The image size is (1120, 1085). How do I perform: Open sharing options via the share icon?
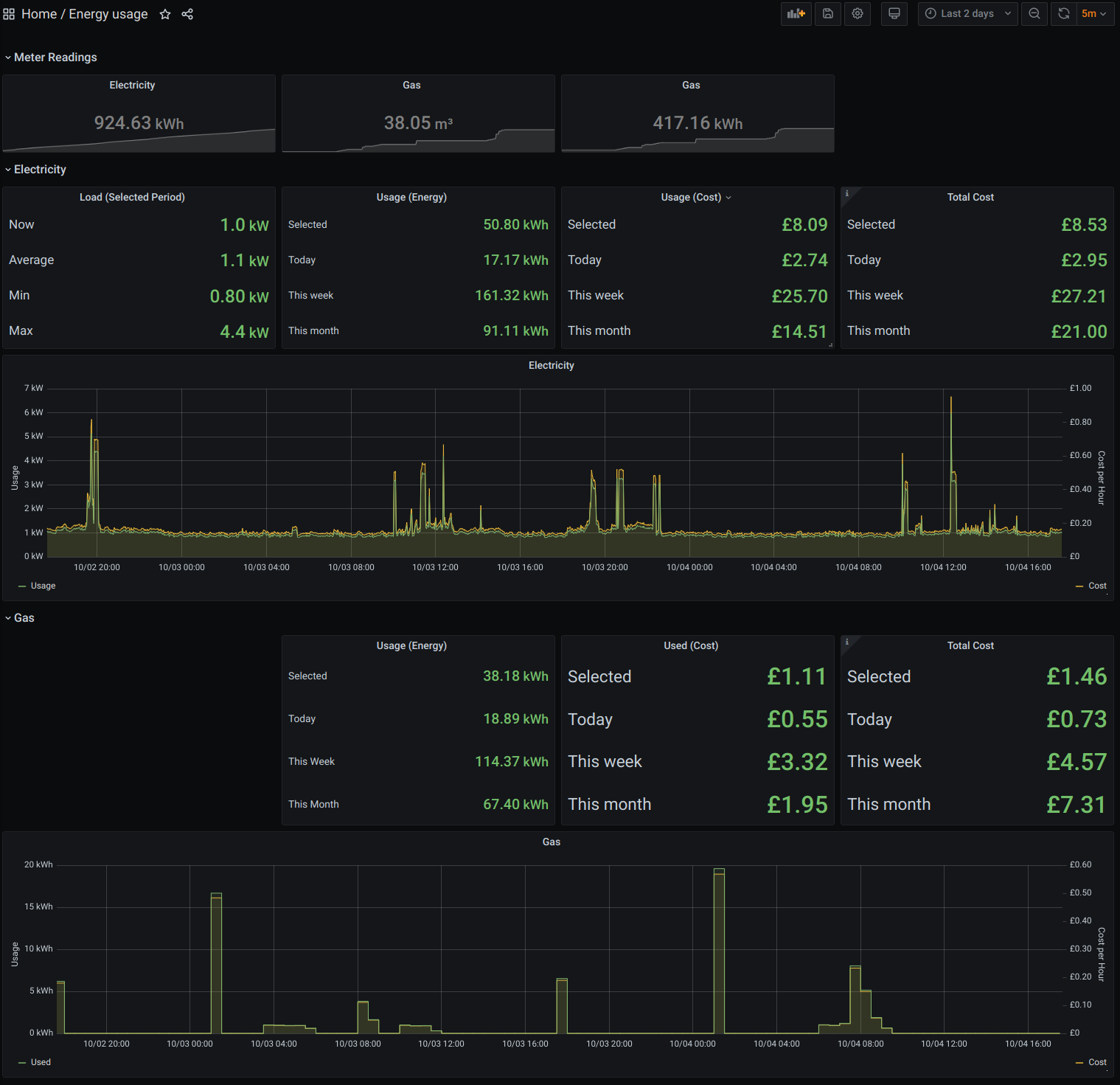pyautogui.click(x=187, y=14)
